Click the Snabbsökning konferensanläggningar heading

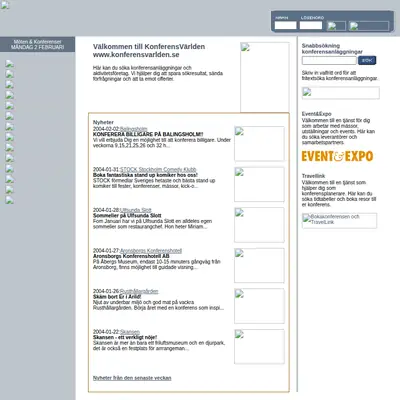[x=332, y=49]
